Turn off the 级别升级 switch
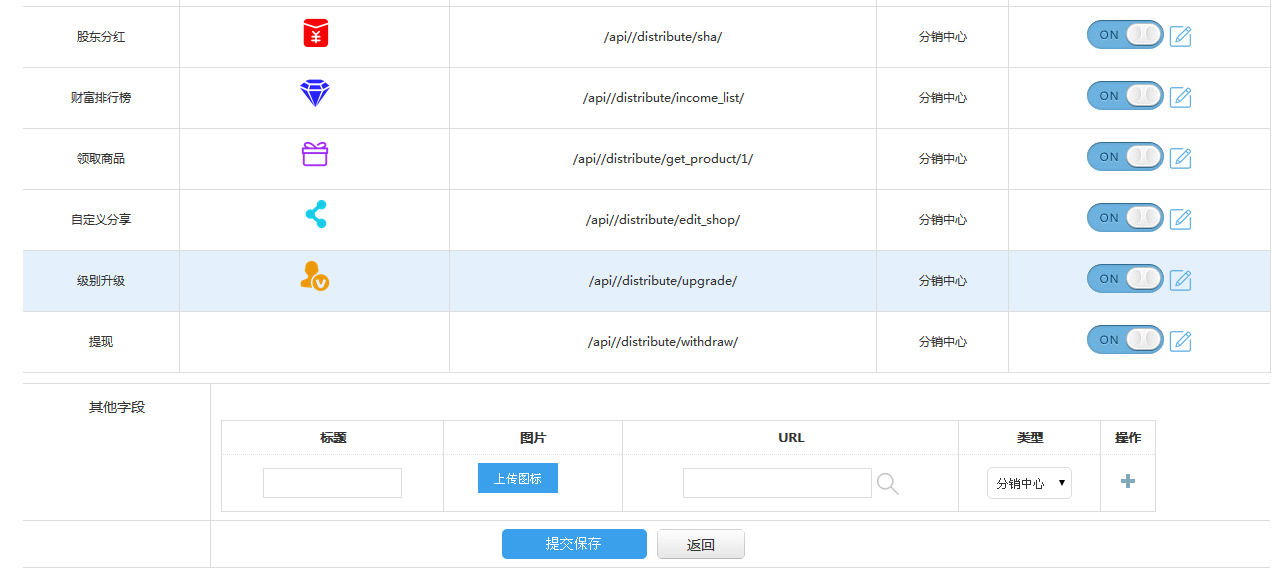Screen dimensions: 1280x571 [1125, 279]
